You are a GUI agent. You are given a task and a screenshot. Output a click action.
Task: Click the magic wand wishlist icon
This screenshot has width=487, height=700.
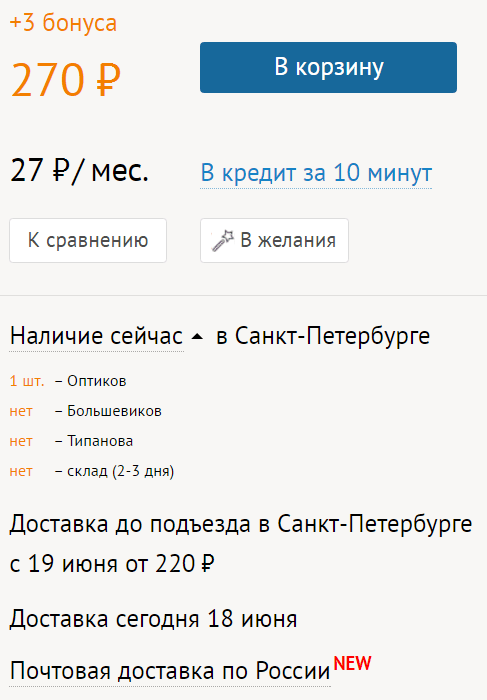click(223, 240)
